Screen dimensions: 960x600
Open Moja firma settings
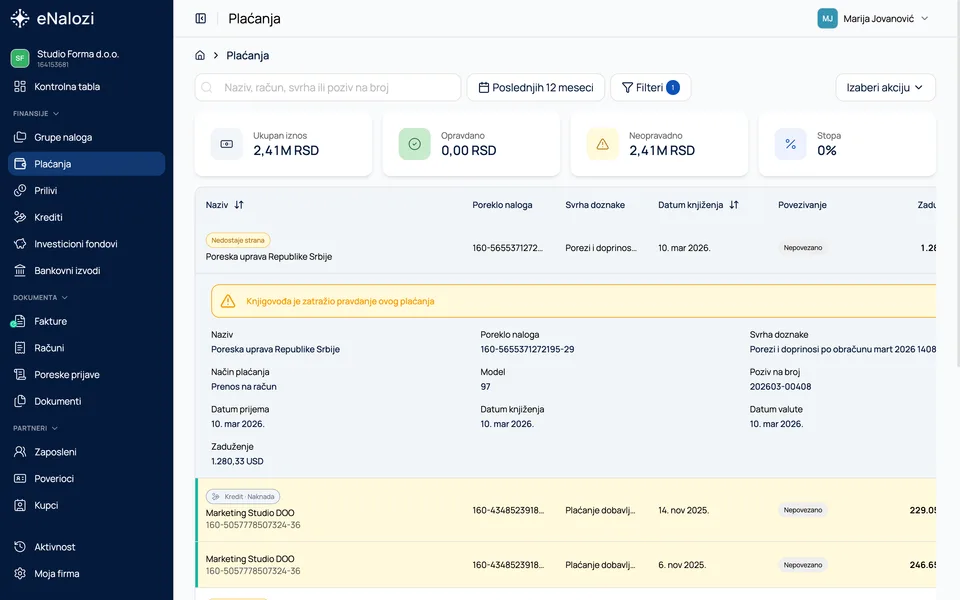tap(86, 574)
